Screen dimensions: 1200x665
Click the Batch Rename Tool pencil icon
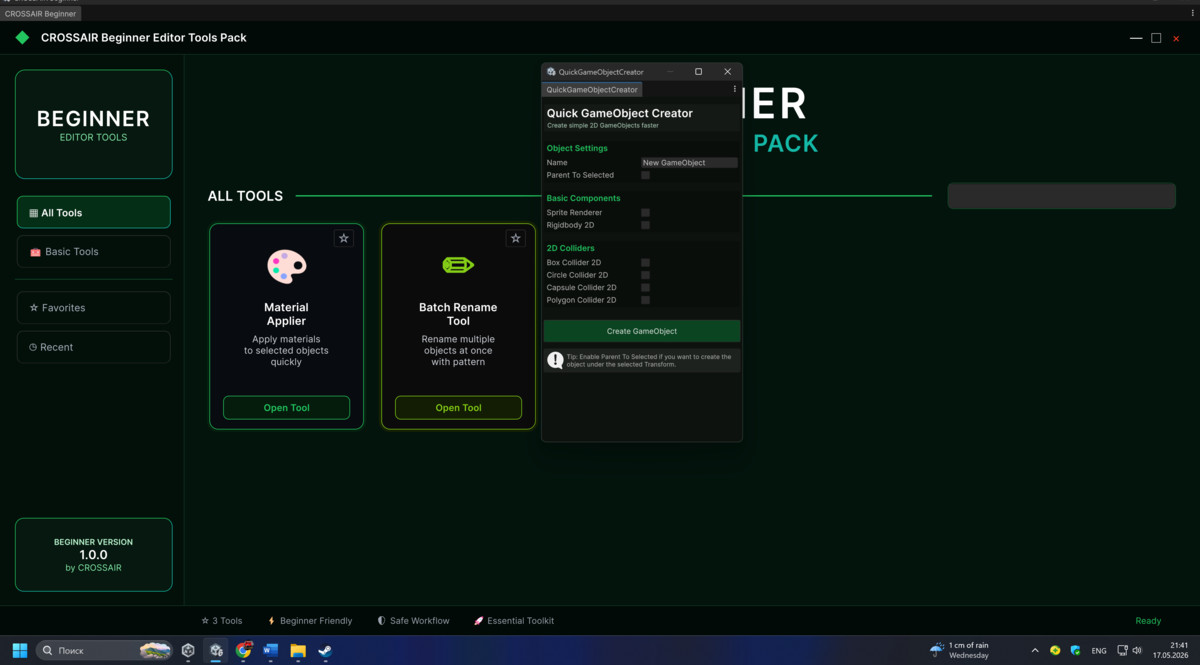458,265
